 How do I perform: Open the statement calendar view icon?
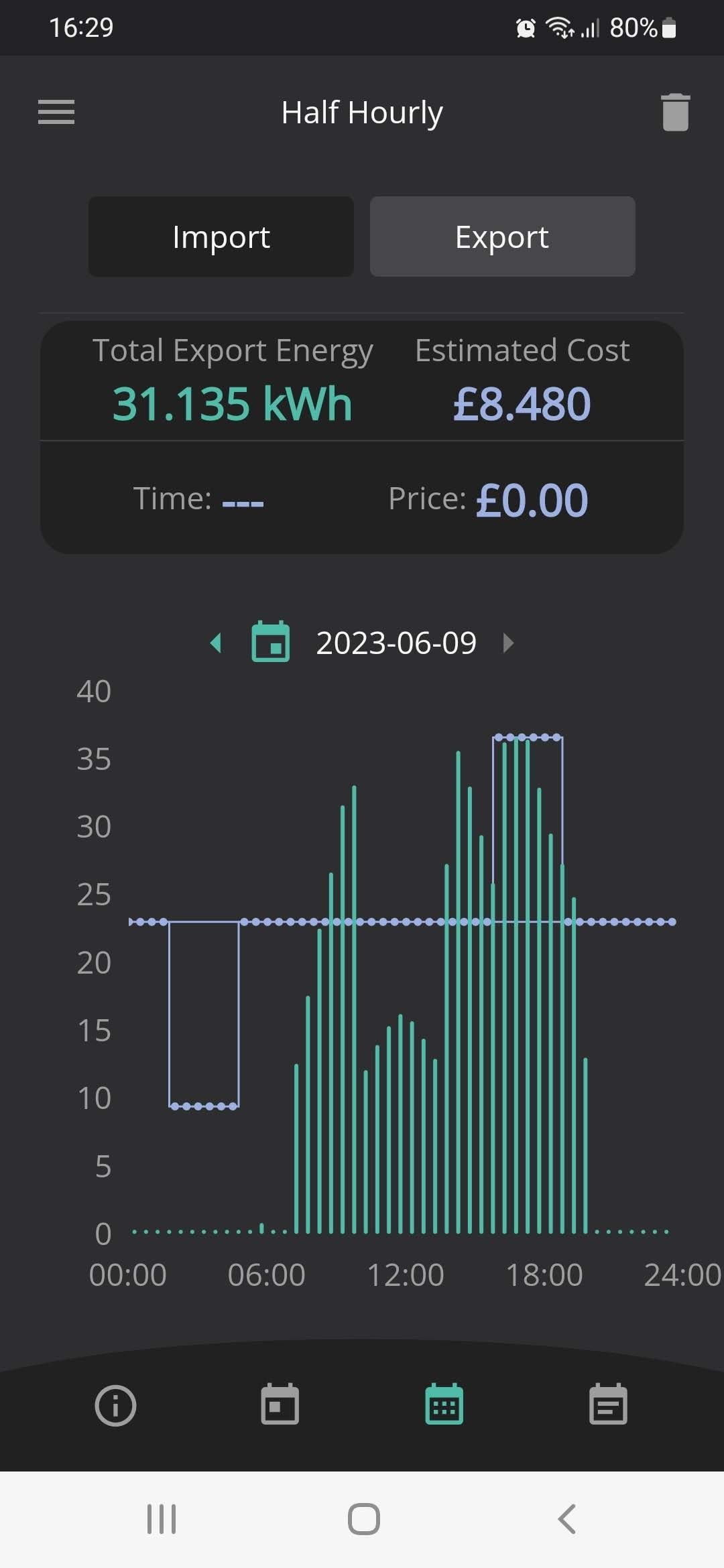point(608,1404)
